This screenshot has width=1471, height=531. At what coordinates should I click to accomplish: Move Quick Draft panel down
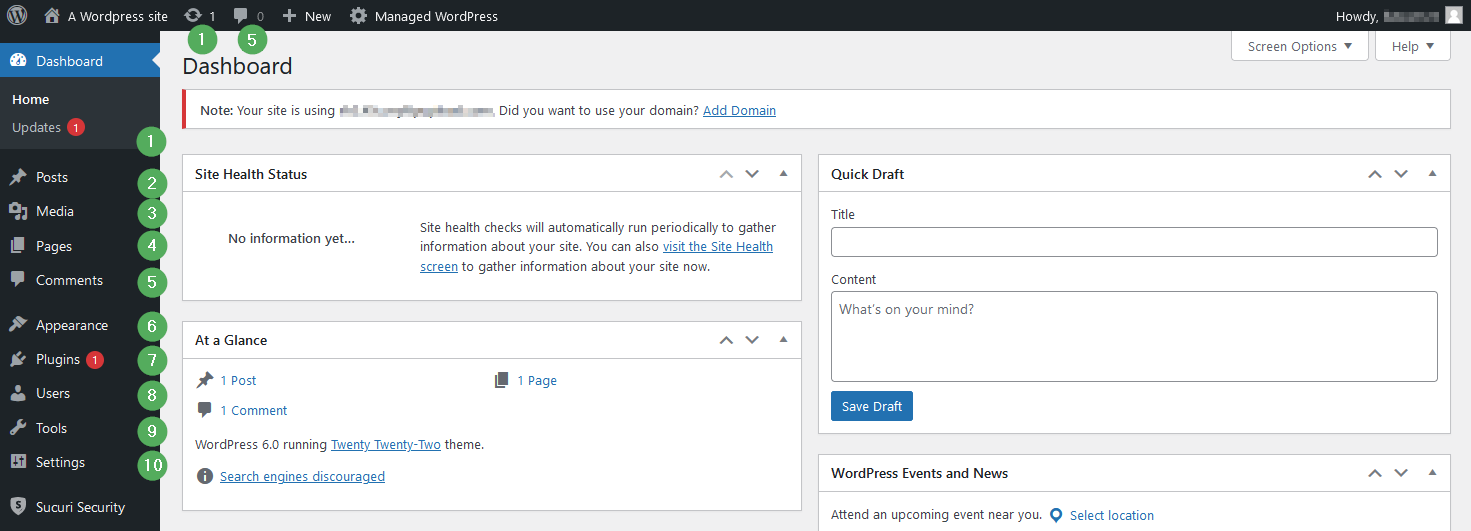tap(1401, 174)
